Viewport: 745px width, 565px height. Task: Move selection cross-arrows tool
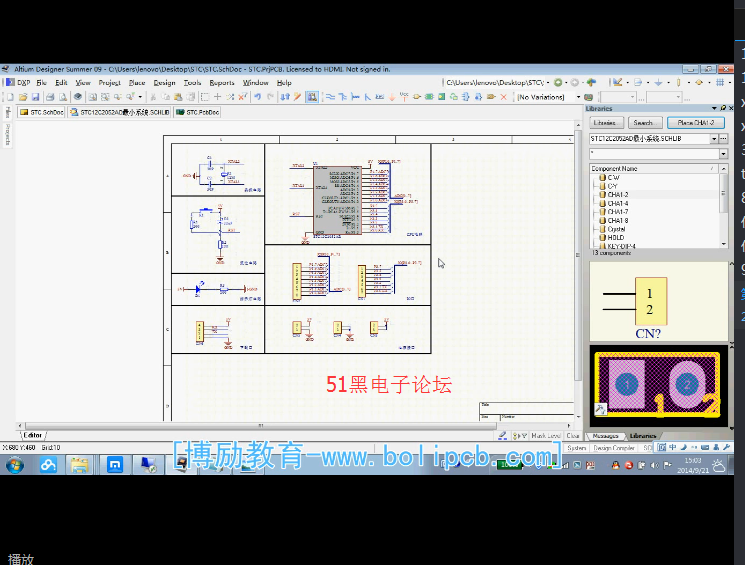point(217,97)
